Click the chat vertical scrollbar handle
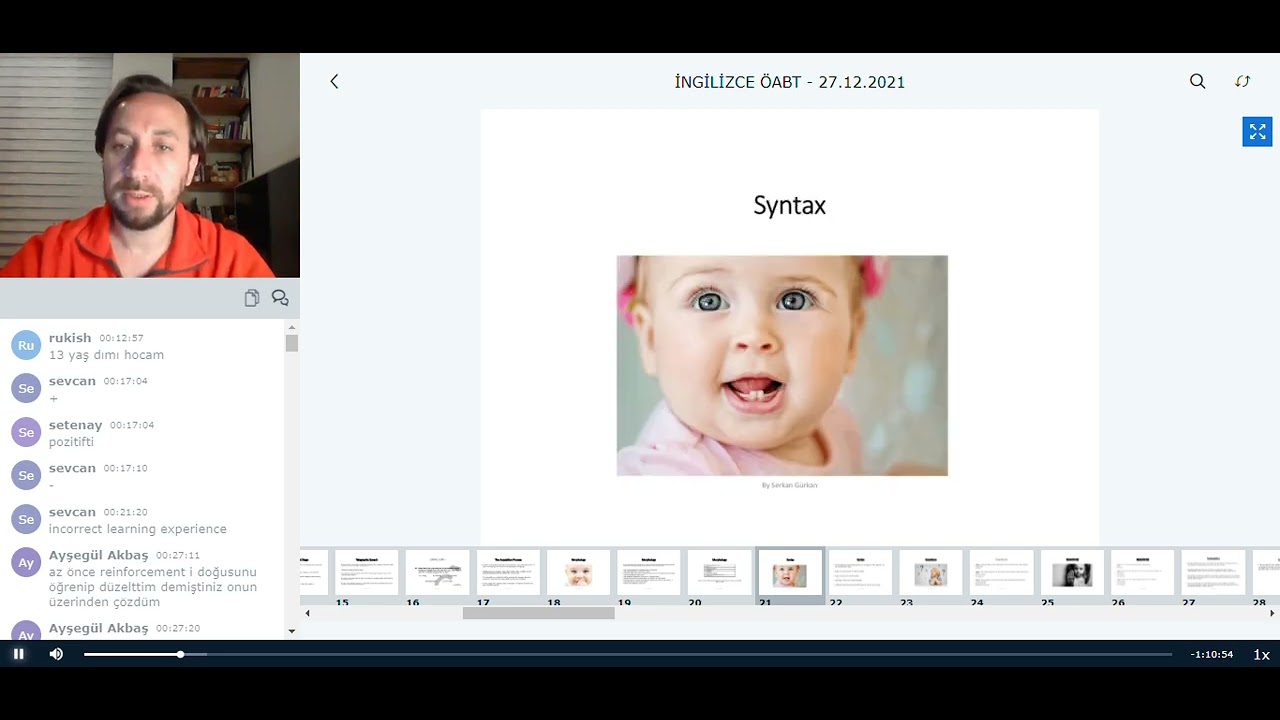Screen dimensions: 1280x720 tap(292, 343)
